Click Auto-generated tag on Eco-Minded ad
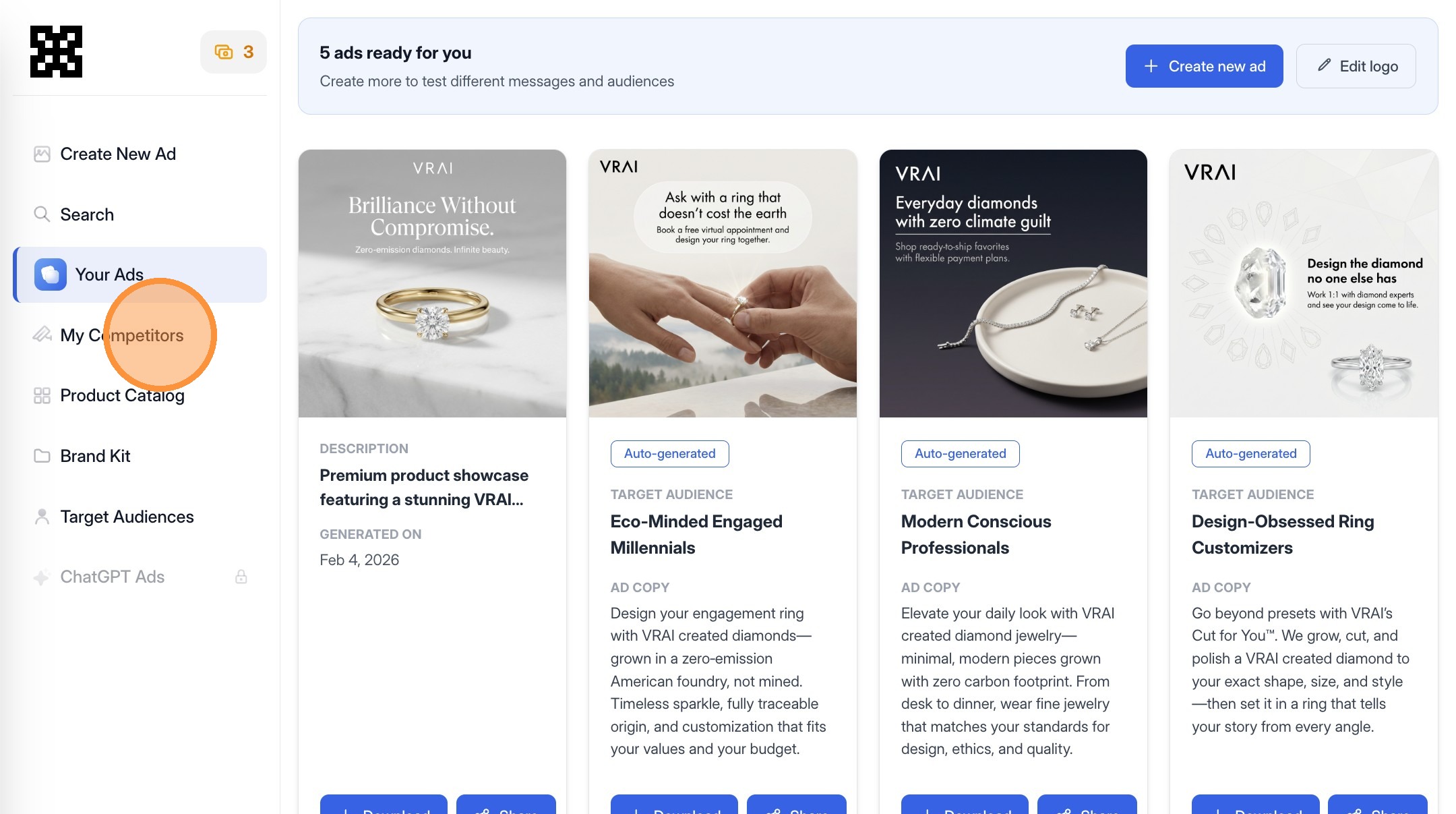Screen dimensions: 1456x814 coord(669,454)
